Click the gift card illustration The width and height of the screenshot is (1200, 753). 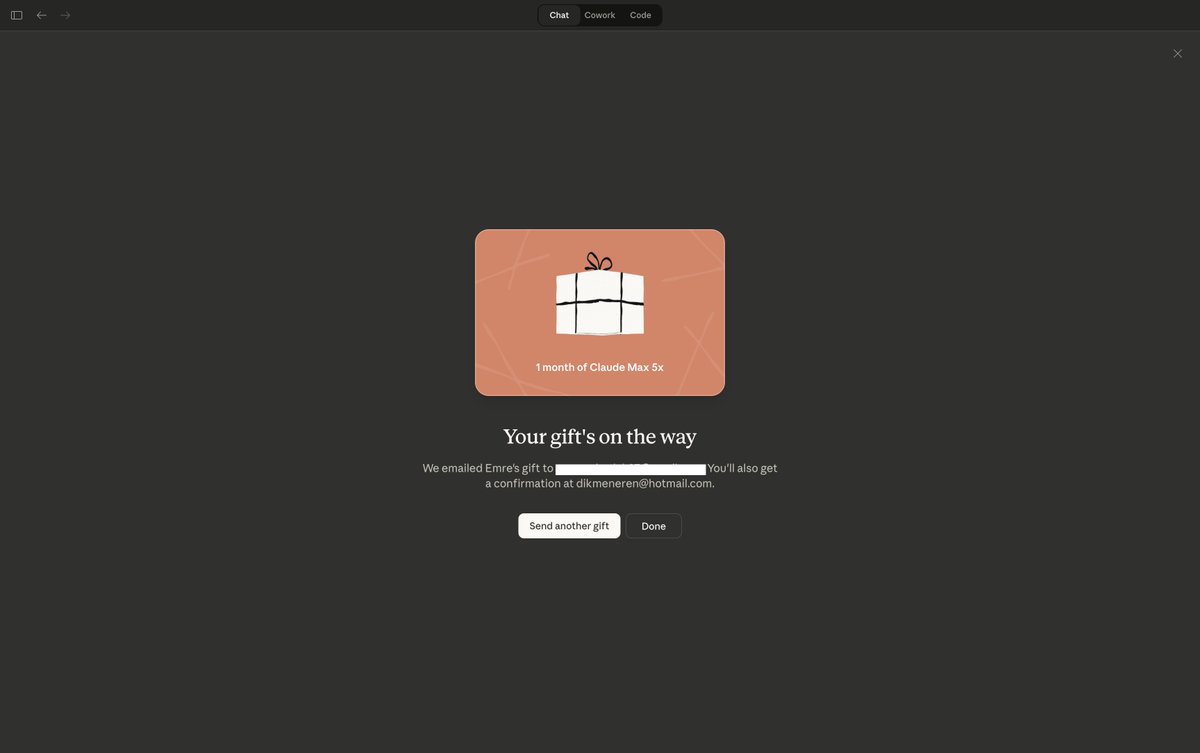(600, 312)
